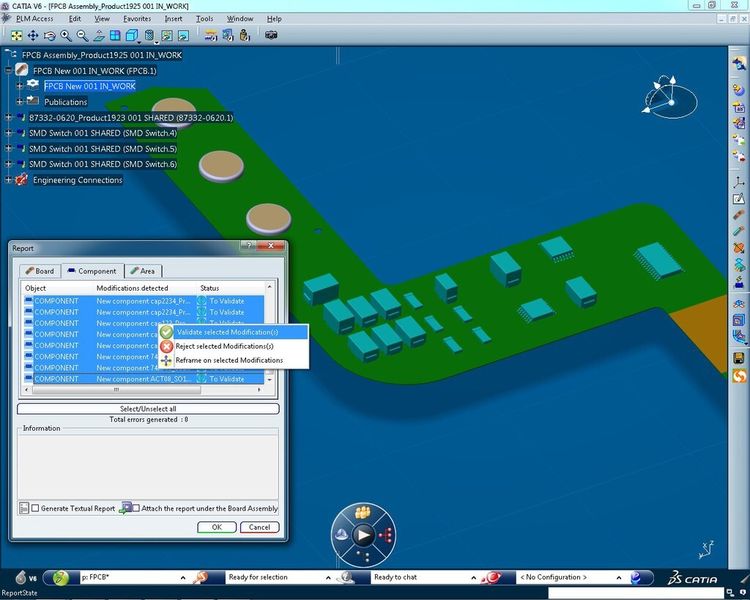Click the play button in the center compass
The image size is (750, 600).
pyautogui.click(x=363, y=535)
